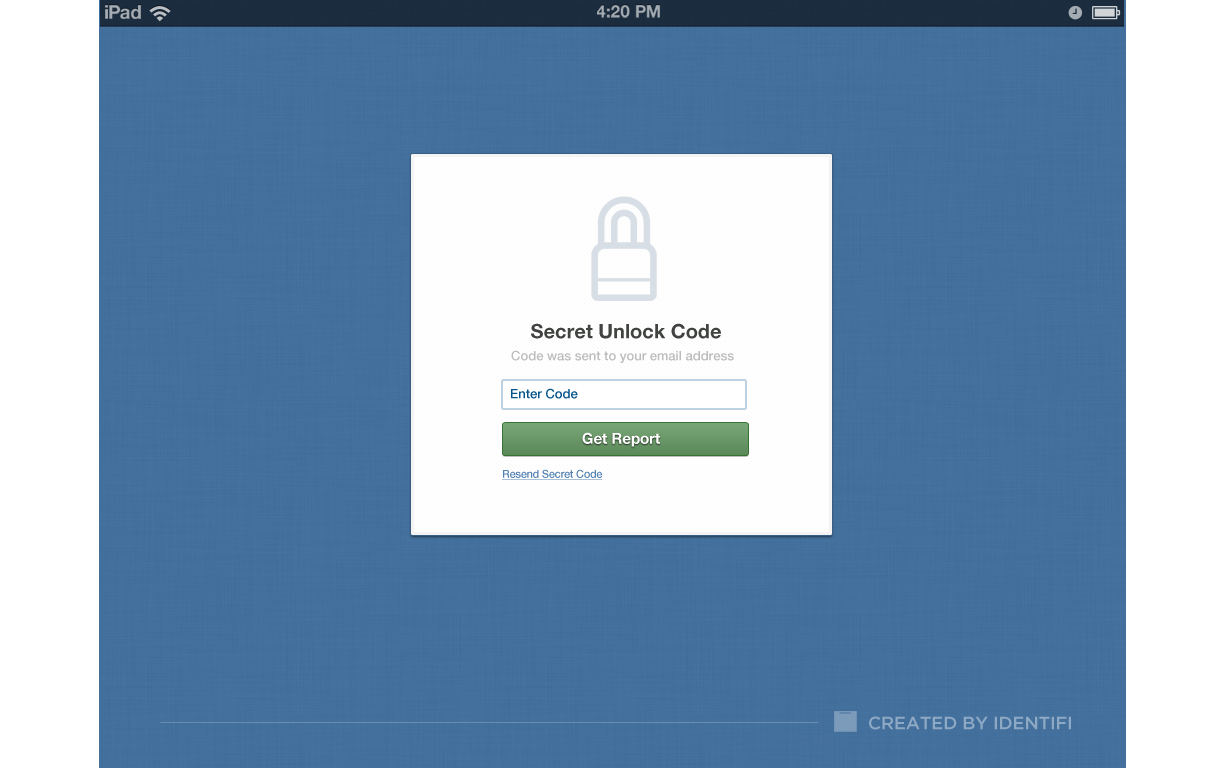Tap the clock alarm status icon
Screen dimensions: 1224x768
pyautogui.click(x=1075, y=13)
